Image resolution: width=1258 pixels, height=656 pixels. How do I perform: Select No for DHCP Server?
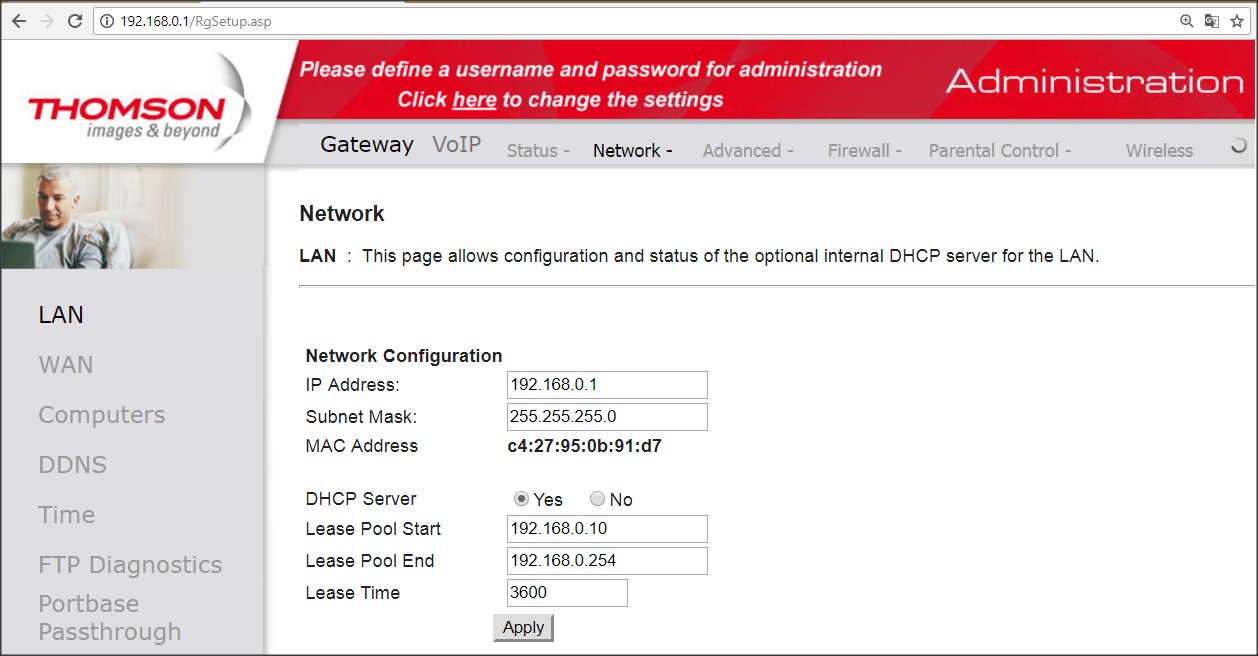[597, 499]
